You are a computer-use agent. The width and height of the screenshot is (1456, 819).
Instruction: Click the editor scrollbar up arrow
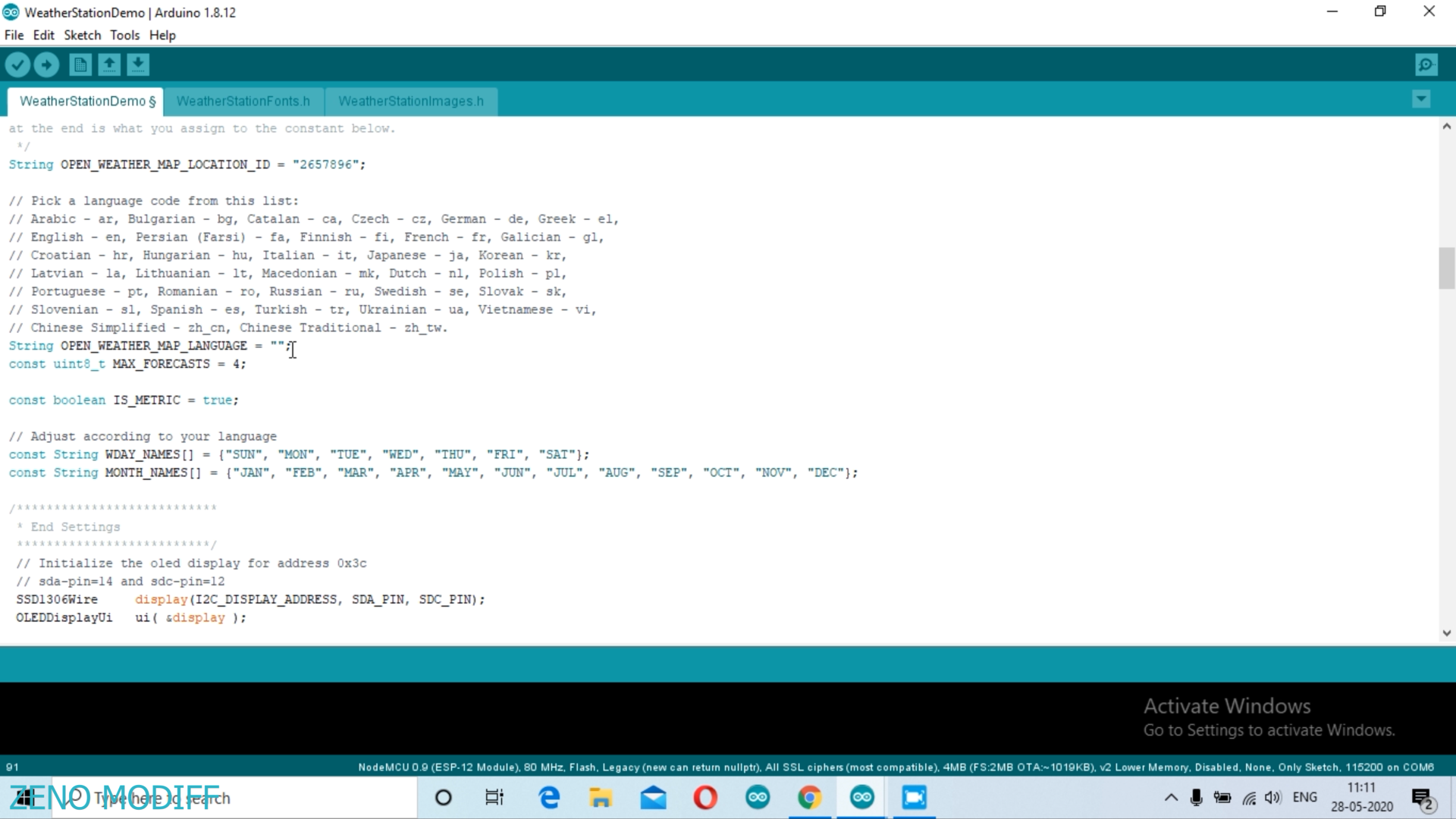1447,127
